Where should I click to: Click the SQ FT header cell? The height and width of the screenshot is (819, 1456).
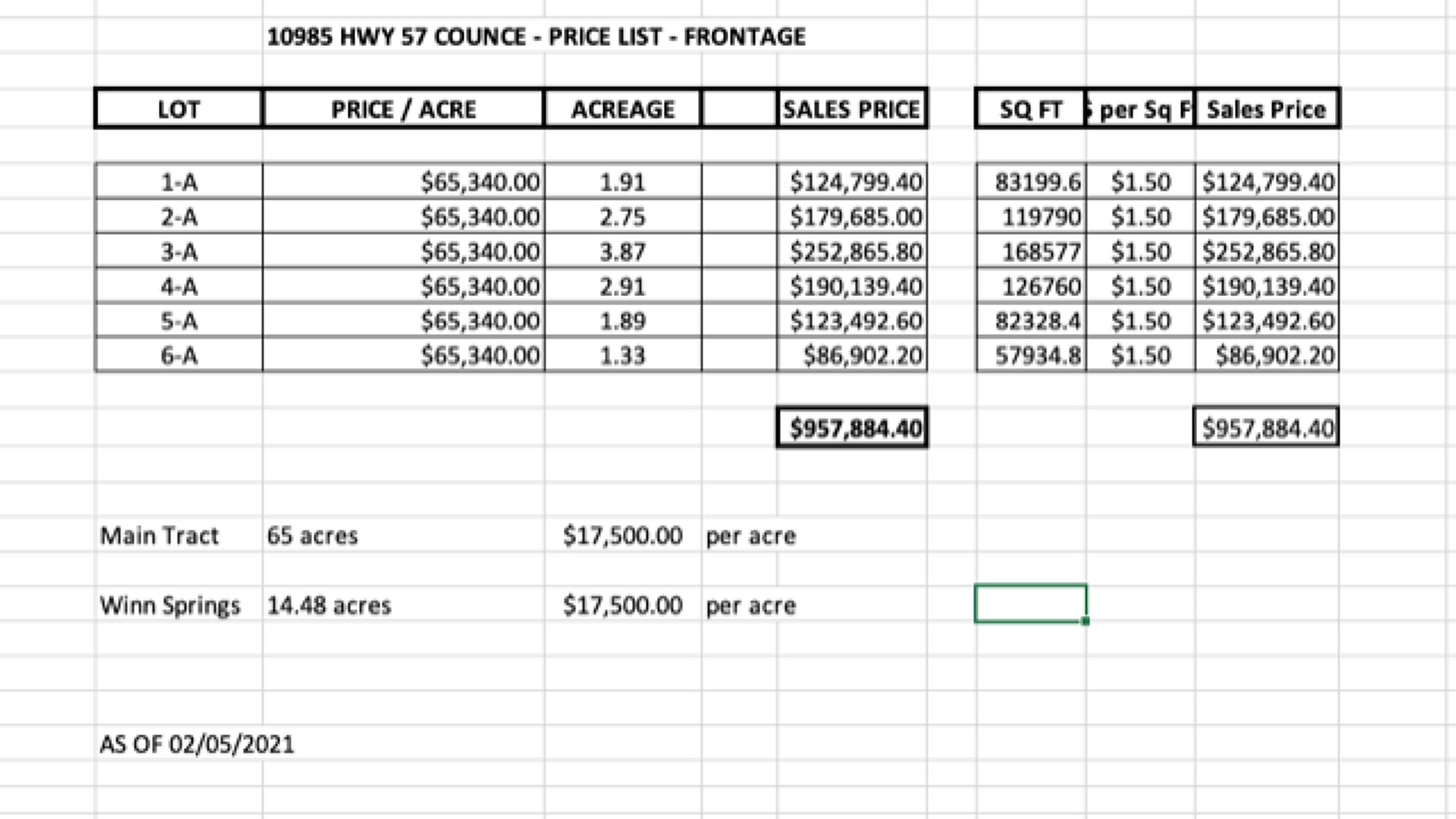click(1030, 109)
